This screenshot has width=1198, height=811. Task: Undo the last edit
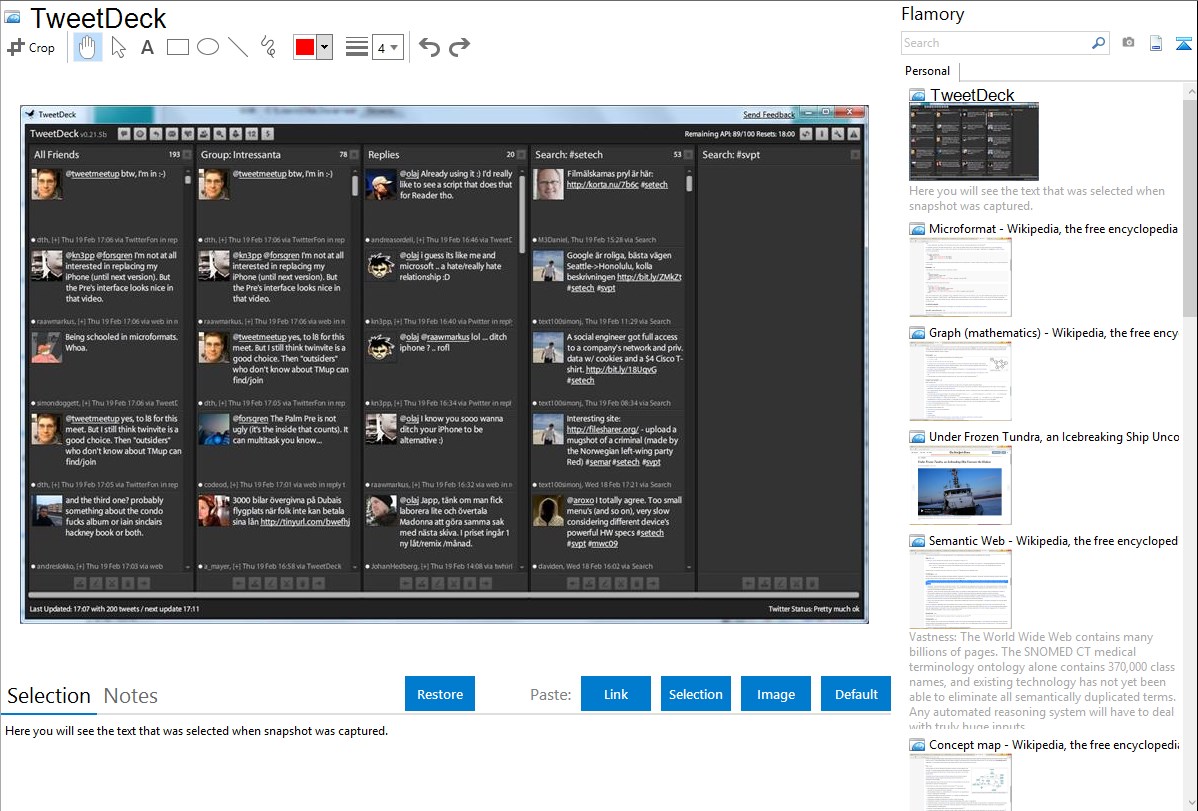(429, 47)
